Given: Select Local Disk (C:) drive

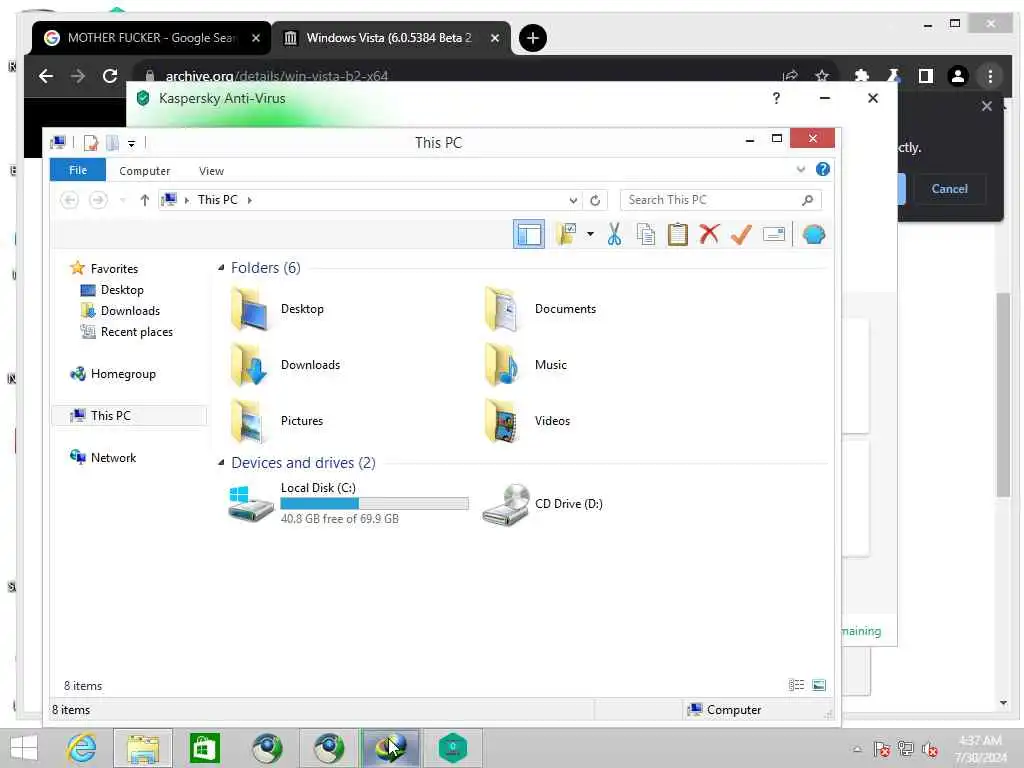Looking at the screenshot, I should [x=347, y=503].
